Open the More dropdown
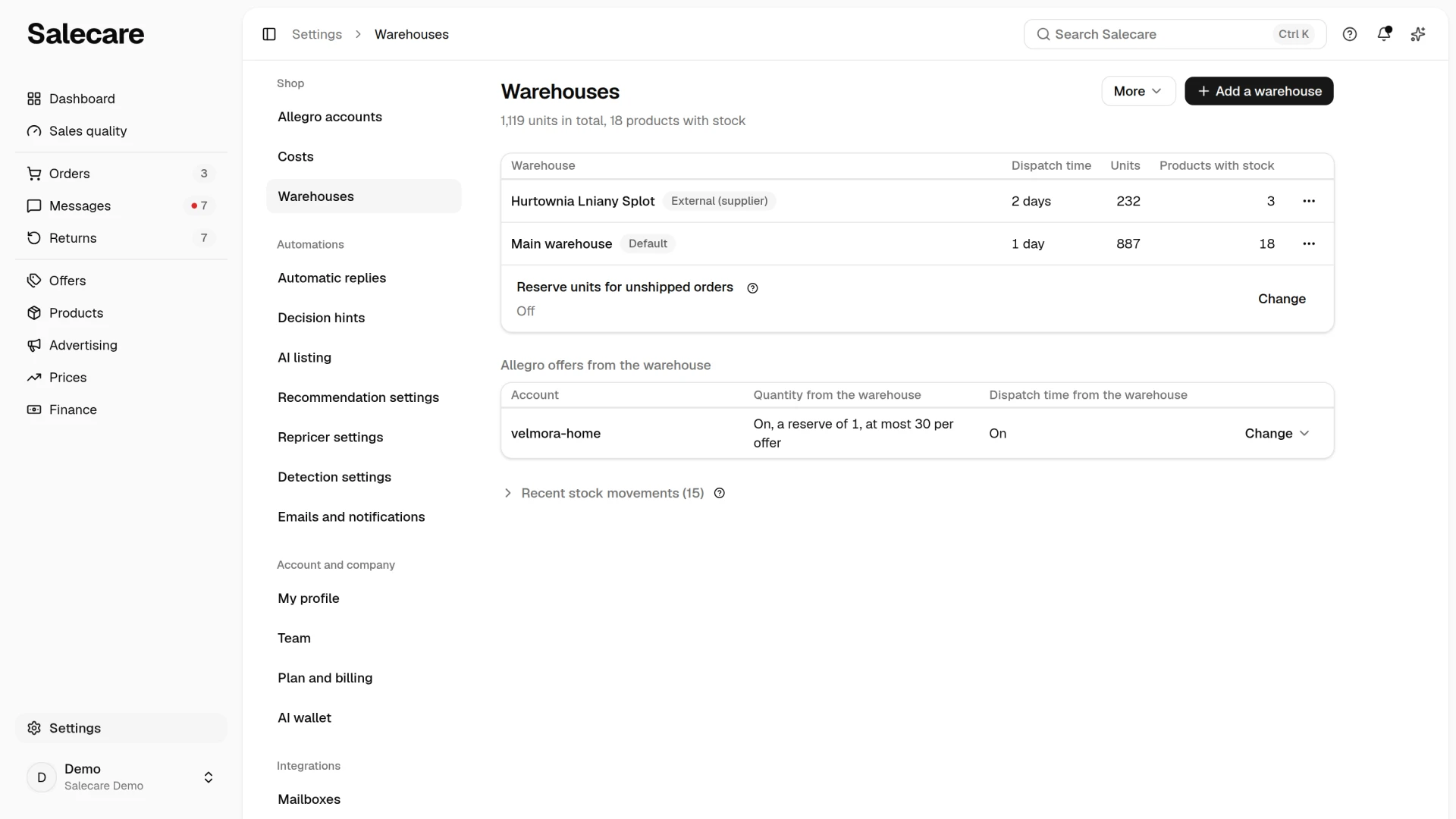 1138,91
